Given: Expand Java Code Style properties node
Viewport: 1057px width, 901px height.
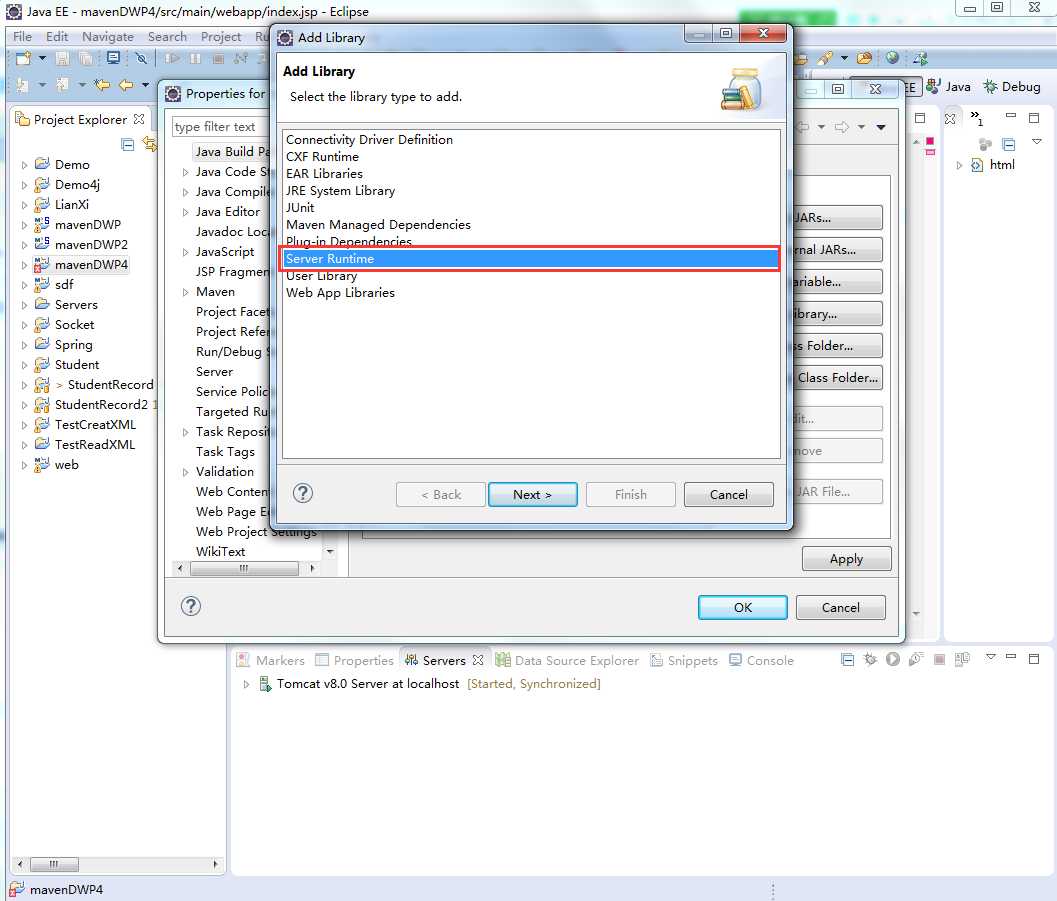Looking at the screenshot, I should click(185, 173).
